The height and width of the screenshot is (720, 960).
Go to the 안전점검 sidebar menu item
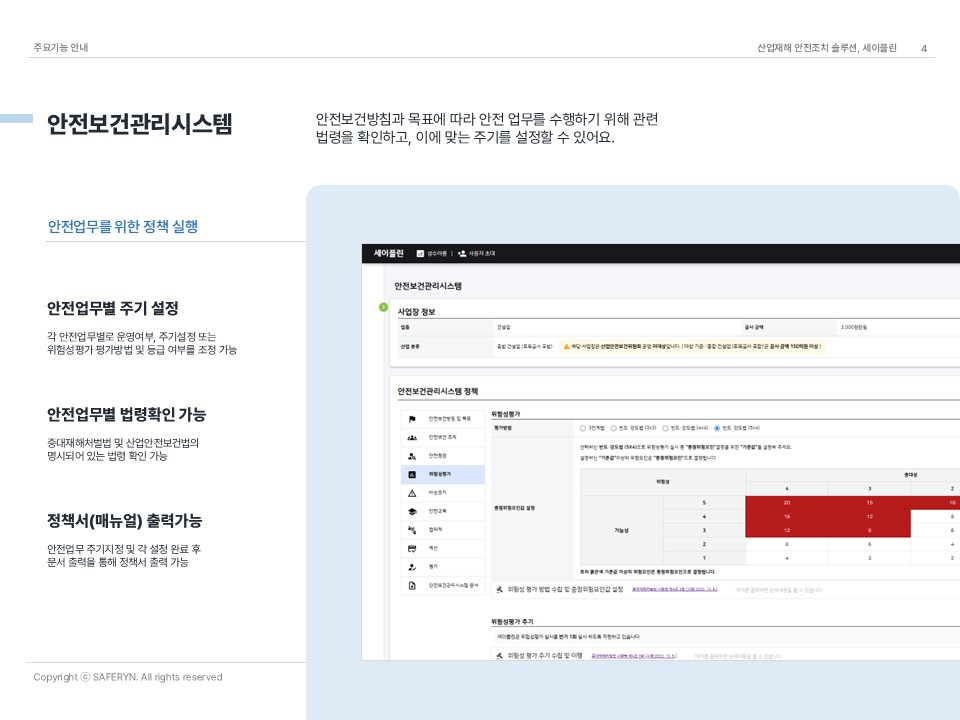click(442, 456)
